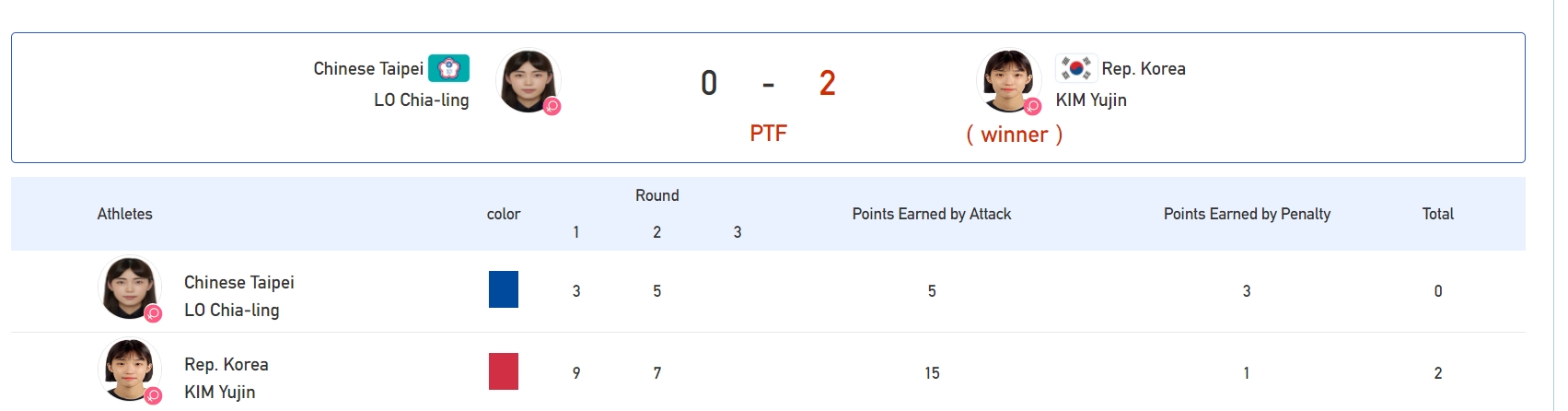Click pink badge on LO Chia-ling's table row photo
This screenshot has height=411, width=1568.
click(153, 313)
